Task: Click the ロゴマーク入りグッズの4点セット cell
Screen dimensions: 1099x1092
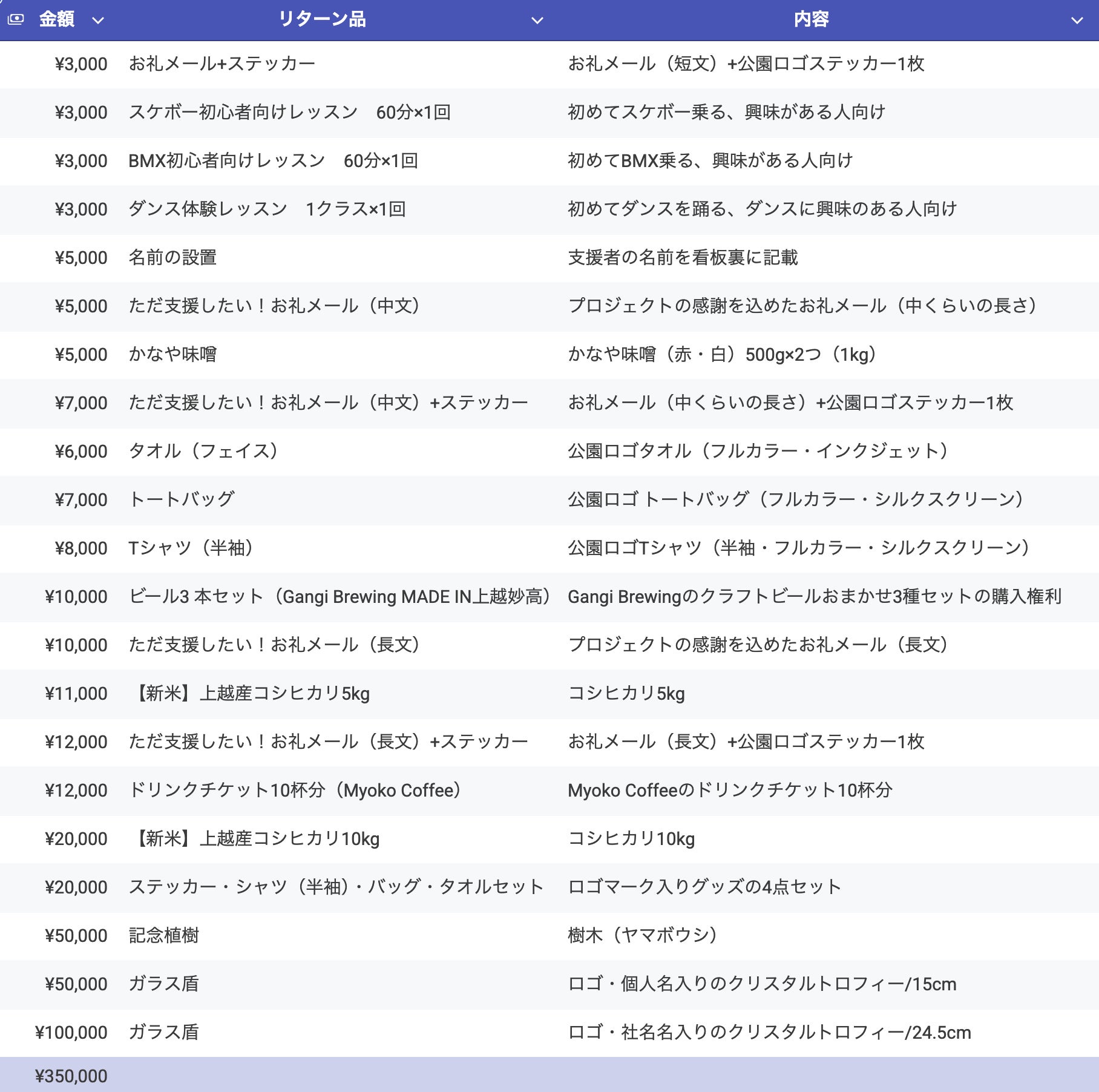Action: pos(704,887)
